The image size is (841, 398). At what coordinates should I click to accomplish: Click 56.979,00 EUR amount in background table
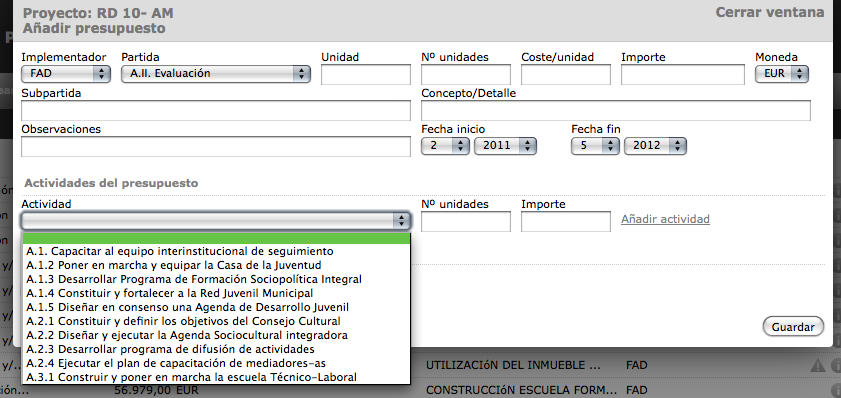[x=156, y=390]
